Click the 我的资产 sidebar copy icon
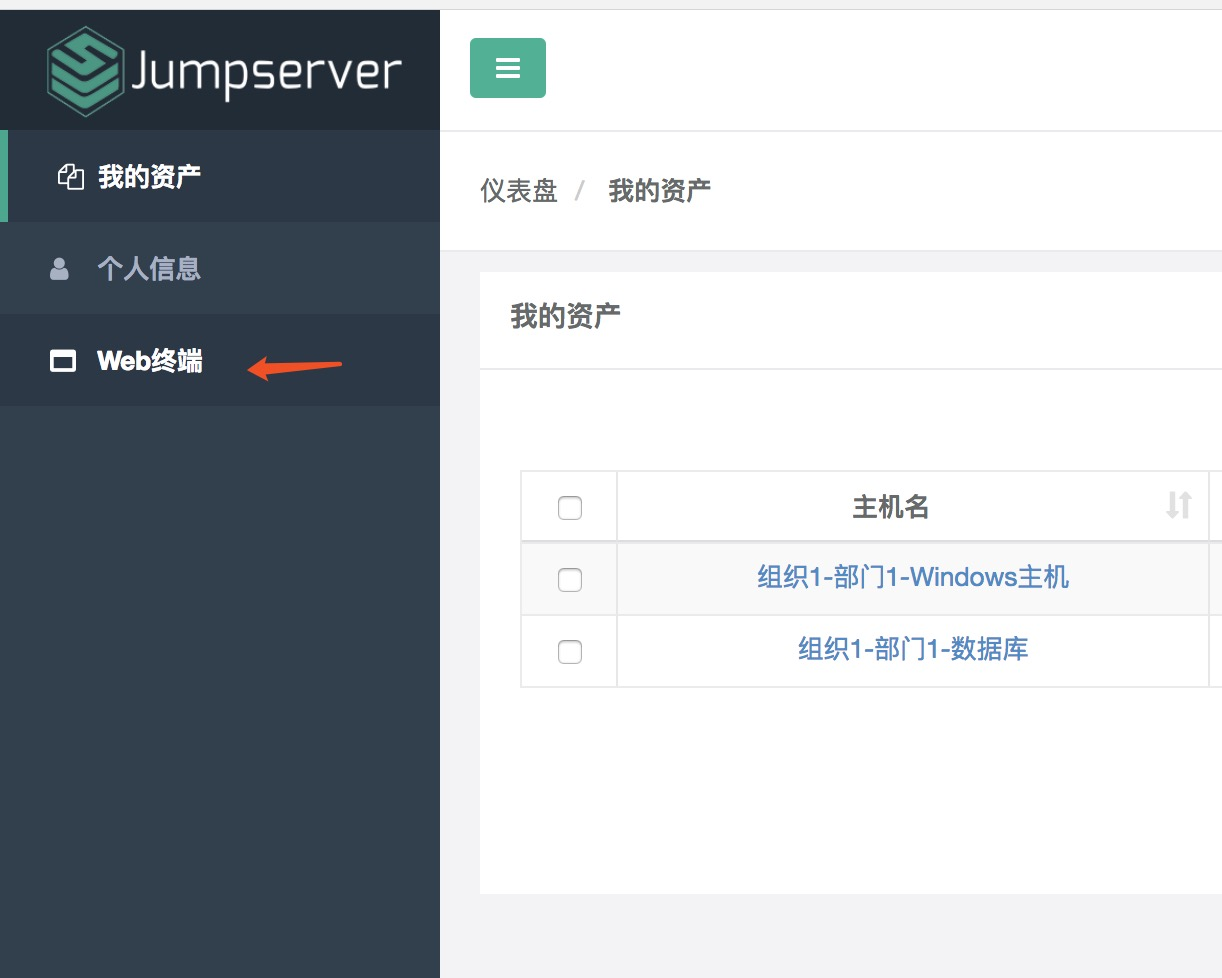Viewport: 1222px width, 978px height. [70, 177]
